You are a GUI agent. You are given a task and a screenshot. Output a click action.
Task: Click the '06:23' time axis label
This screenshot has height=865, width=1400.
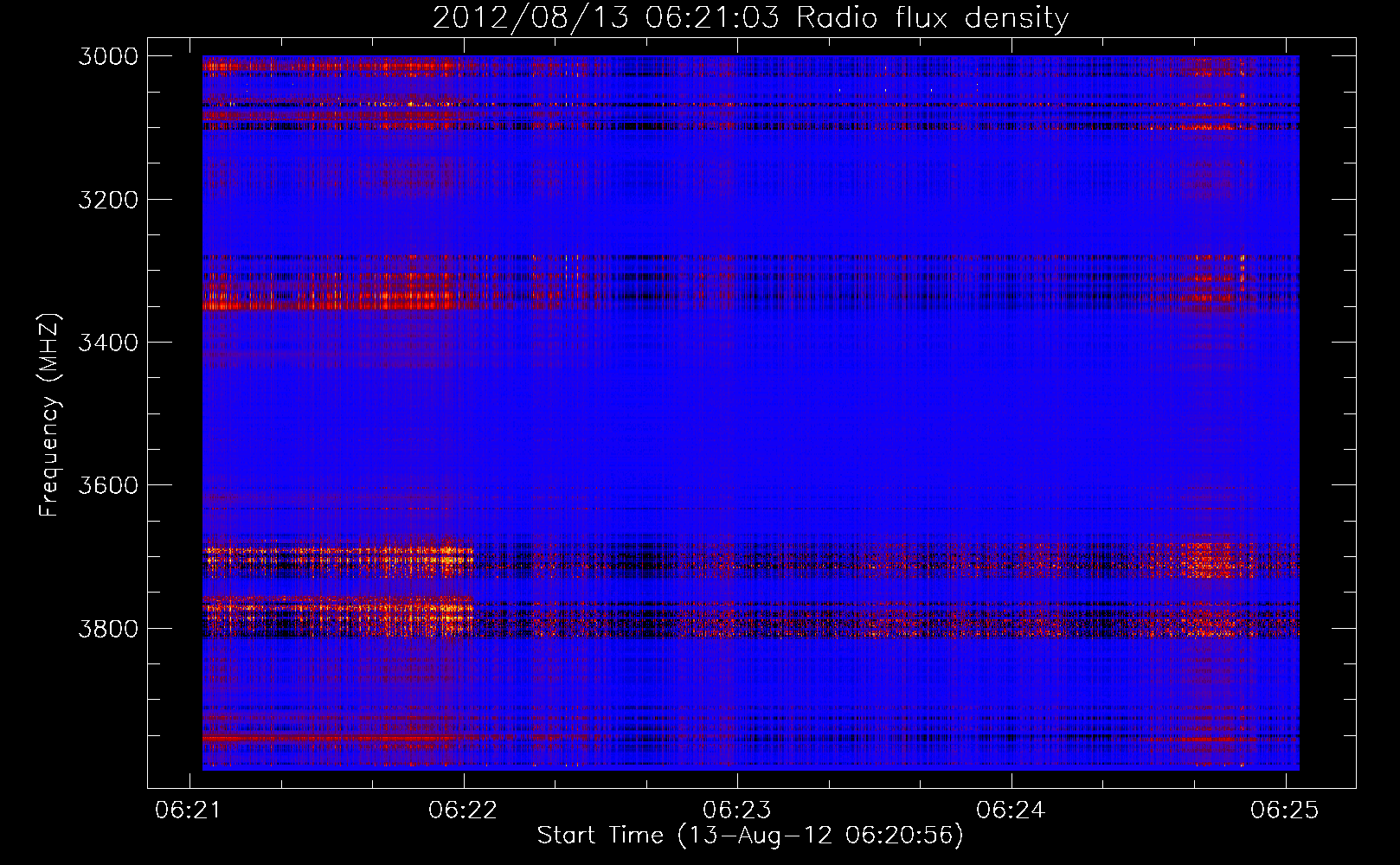[737, 810]
